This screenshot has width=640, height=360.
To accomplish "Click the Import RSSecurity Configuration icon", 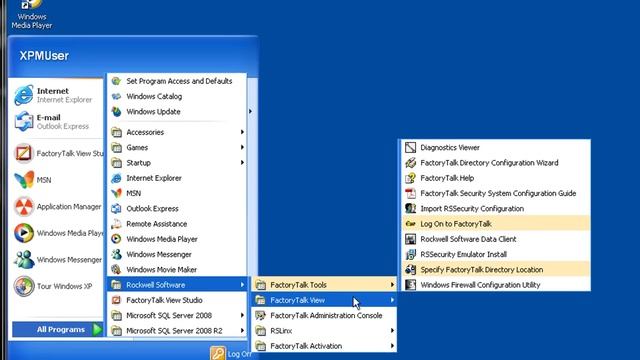I will point(410,209).
